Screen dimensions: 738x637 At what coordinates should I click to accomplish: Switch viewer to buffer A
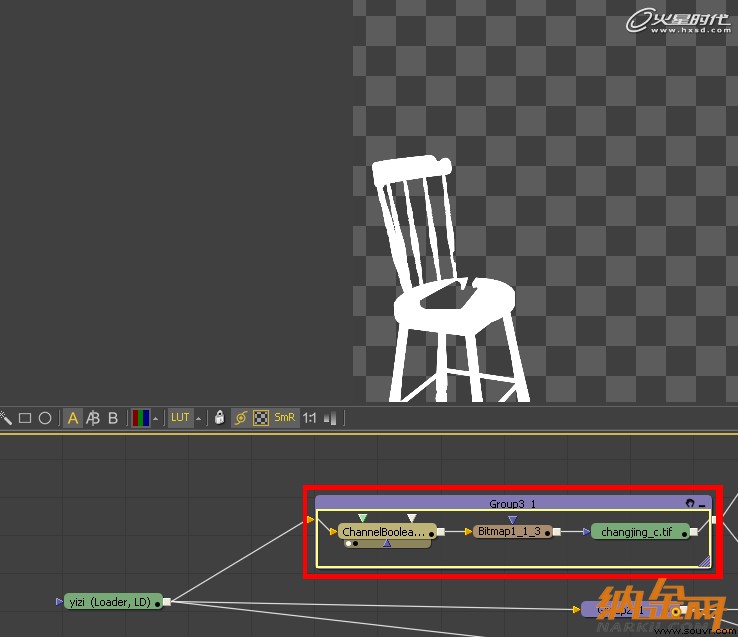pyautogui.click(x=72, y=418)
